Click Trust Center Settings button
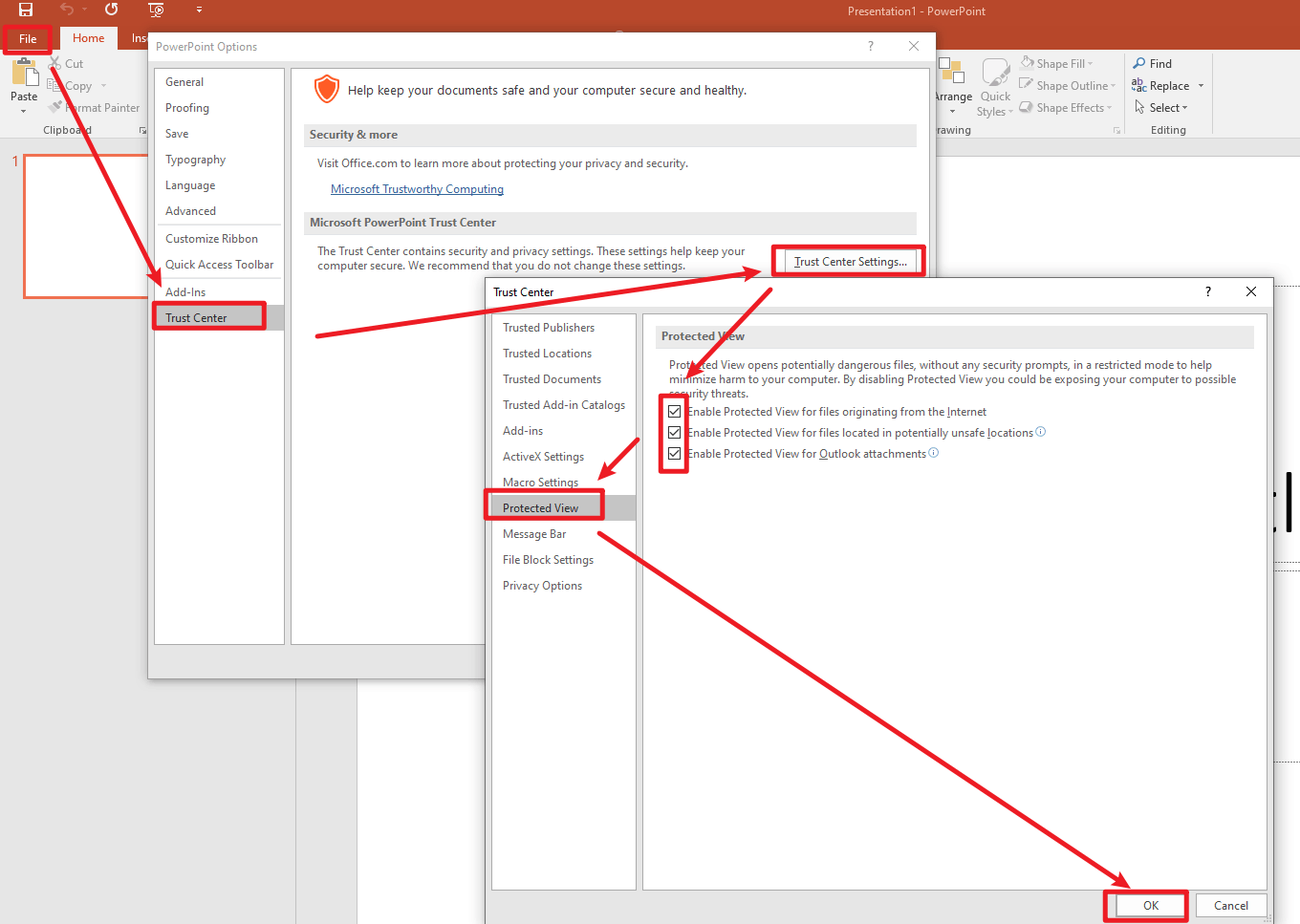 pyautogui.click(x=851, y=262)
